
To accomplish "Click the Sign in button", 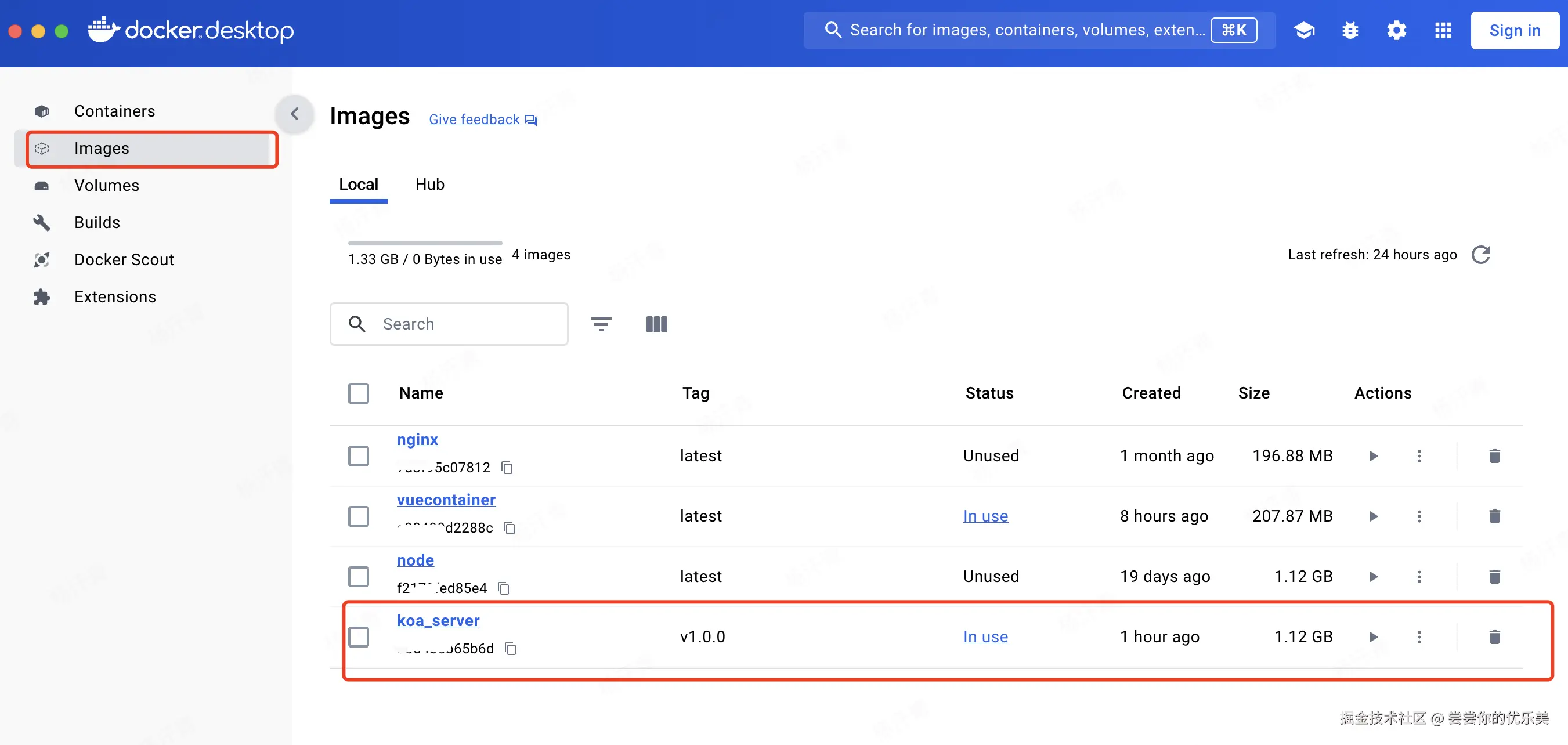I will [x=1515, y=30].
